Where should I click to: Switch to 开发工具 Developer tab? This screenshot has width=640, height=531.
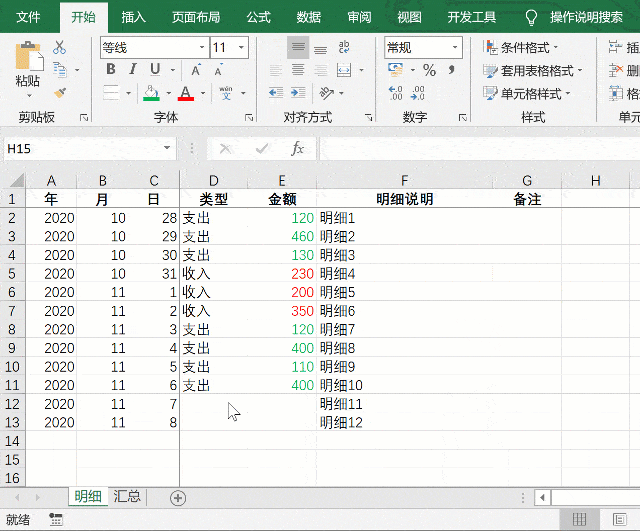pos(472,17)
